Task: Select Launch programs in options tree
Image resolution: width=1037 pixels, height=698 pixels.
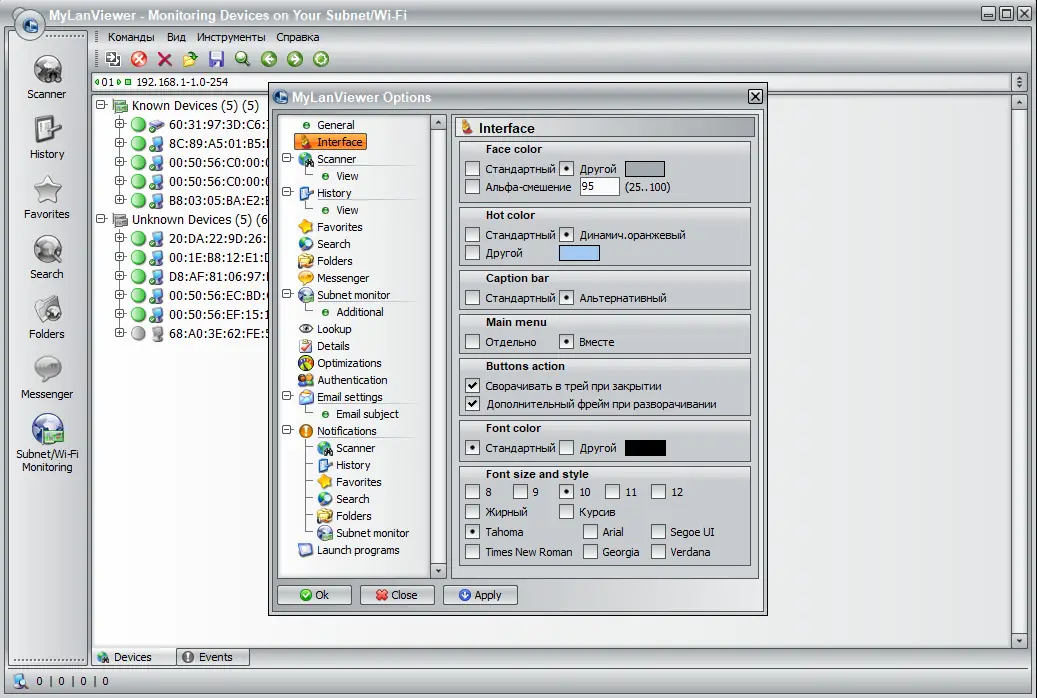Action: click(358, 550)
